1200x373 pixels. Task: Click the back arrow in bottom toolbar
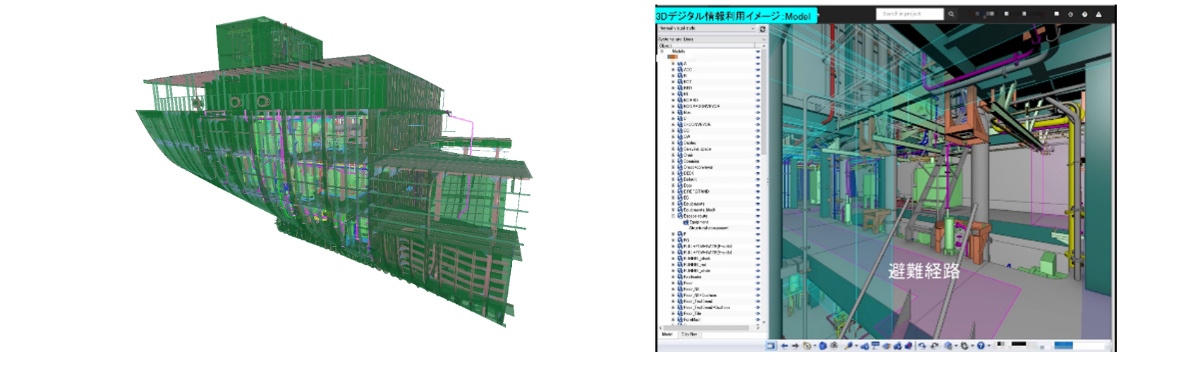(785, 346)
